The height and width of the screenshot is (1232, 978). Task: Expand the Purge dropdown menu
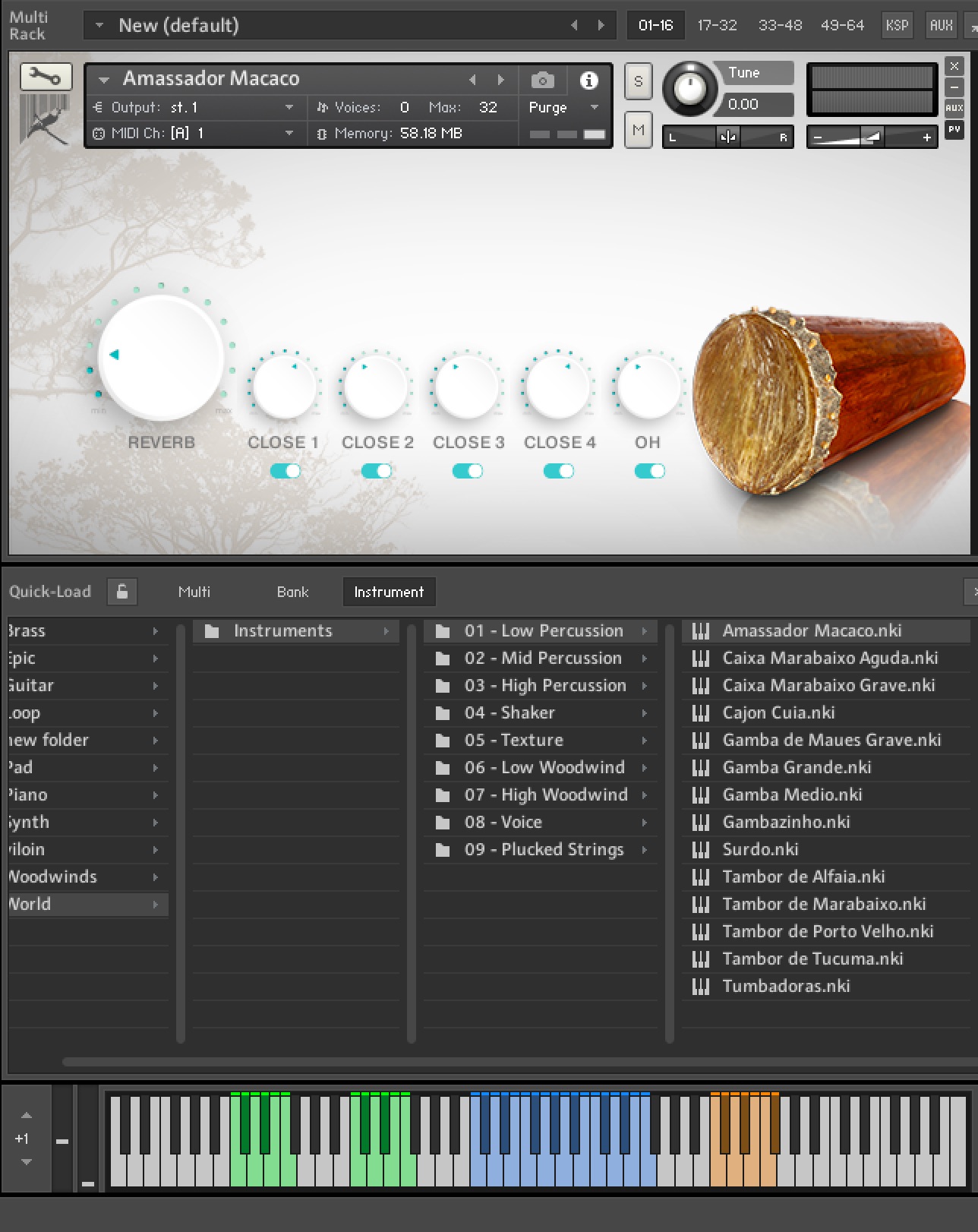click(594, 108)
